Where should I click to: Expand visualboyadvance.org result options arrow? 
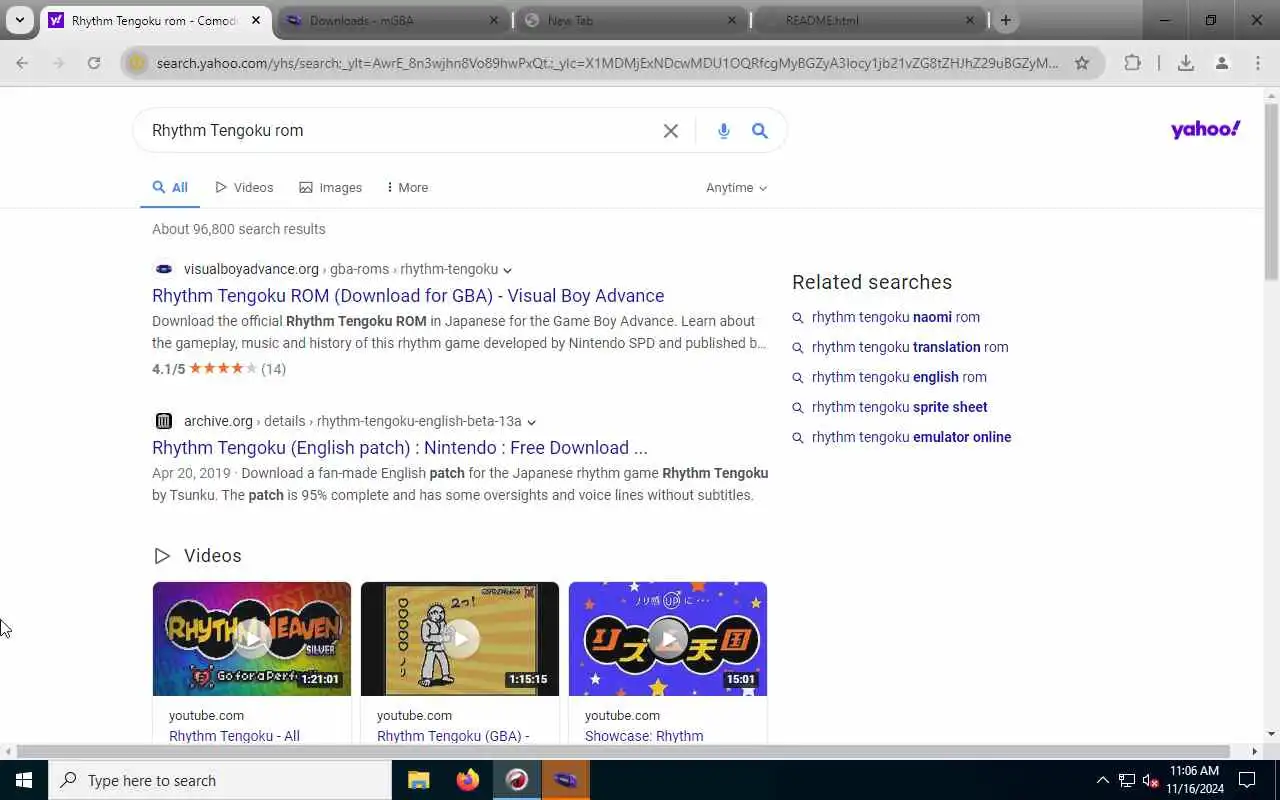click(x=507, y=270)
